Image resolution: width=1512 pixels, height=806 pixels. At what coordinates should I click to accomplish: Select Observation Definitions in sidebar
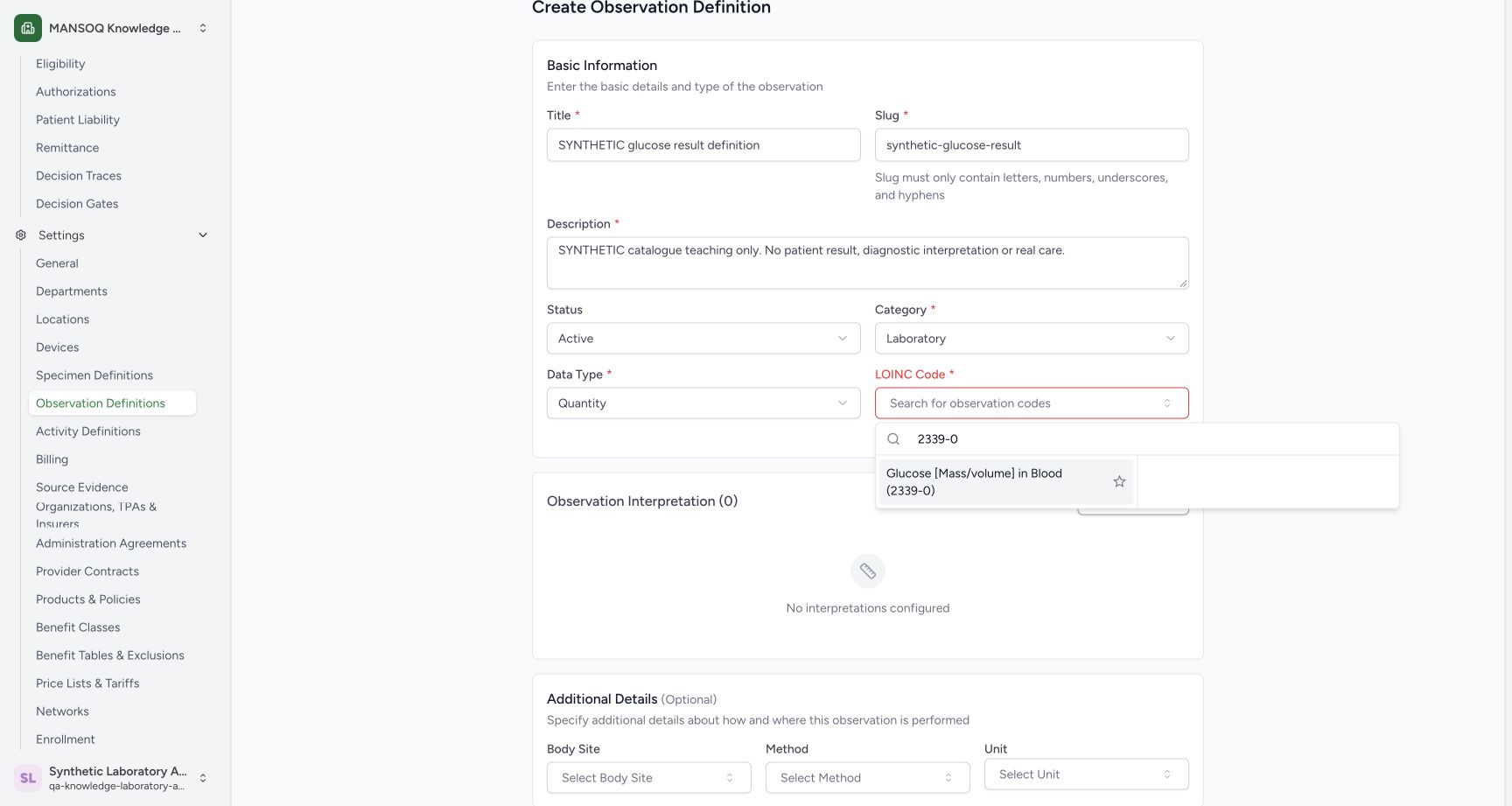[112, 403]
